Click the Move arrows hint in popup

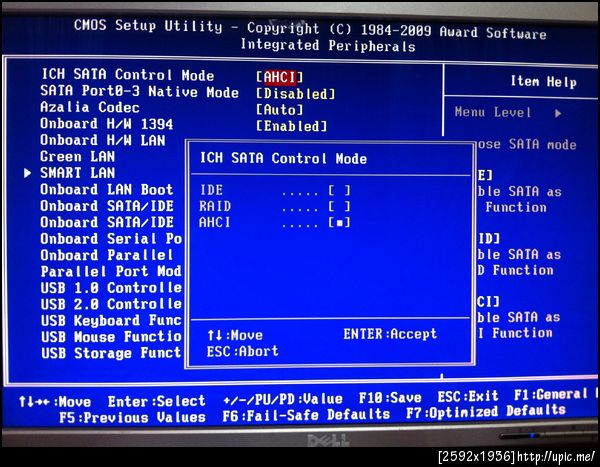235,336
